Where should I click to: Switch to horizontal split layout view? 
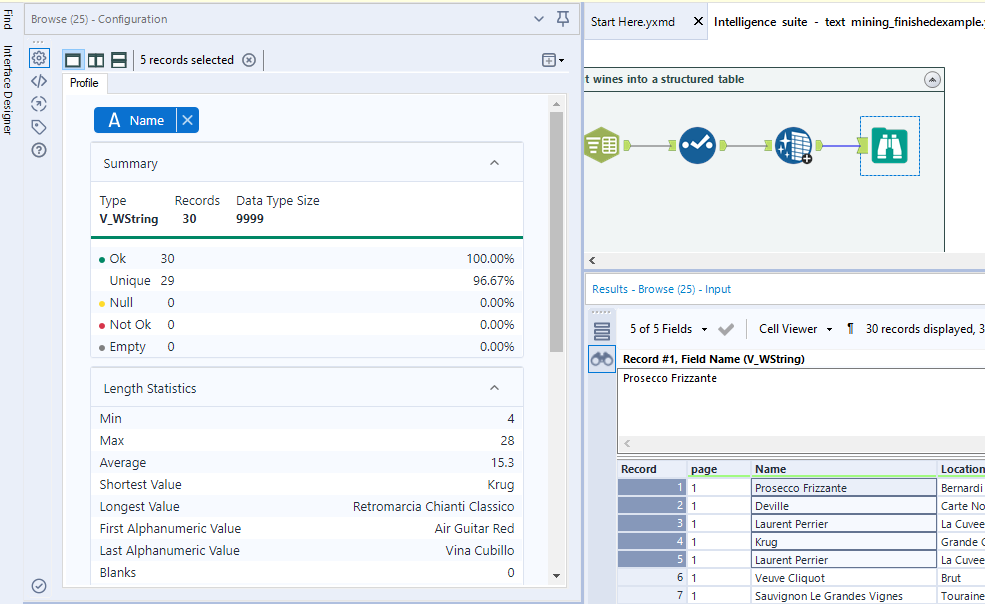pos(118,60)
